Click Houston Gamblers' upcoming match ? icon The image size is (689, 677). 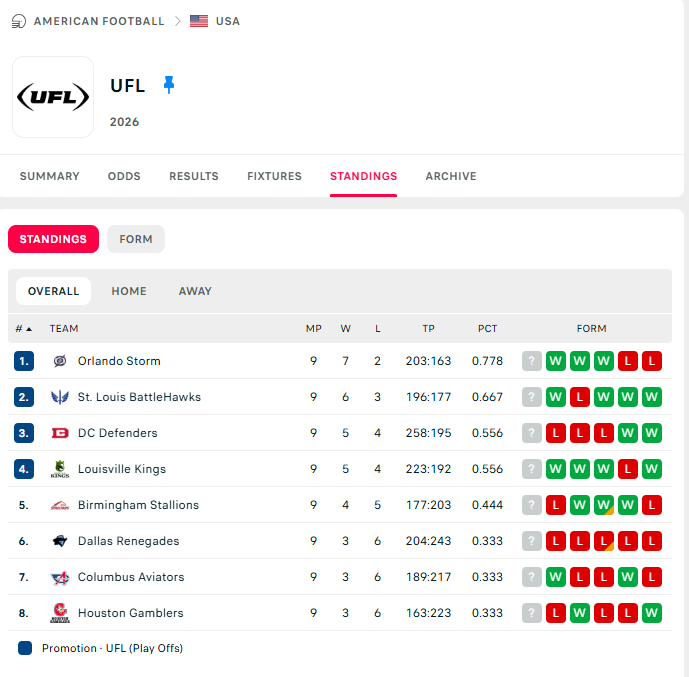(x=532, y=613)
